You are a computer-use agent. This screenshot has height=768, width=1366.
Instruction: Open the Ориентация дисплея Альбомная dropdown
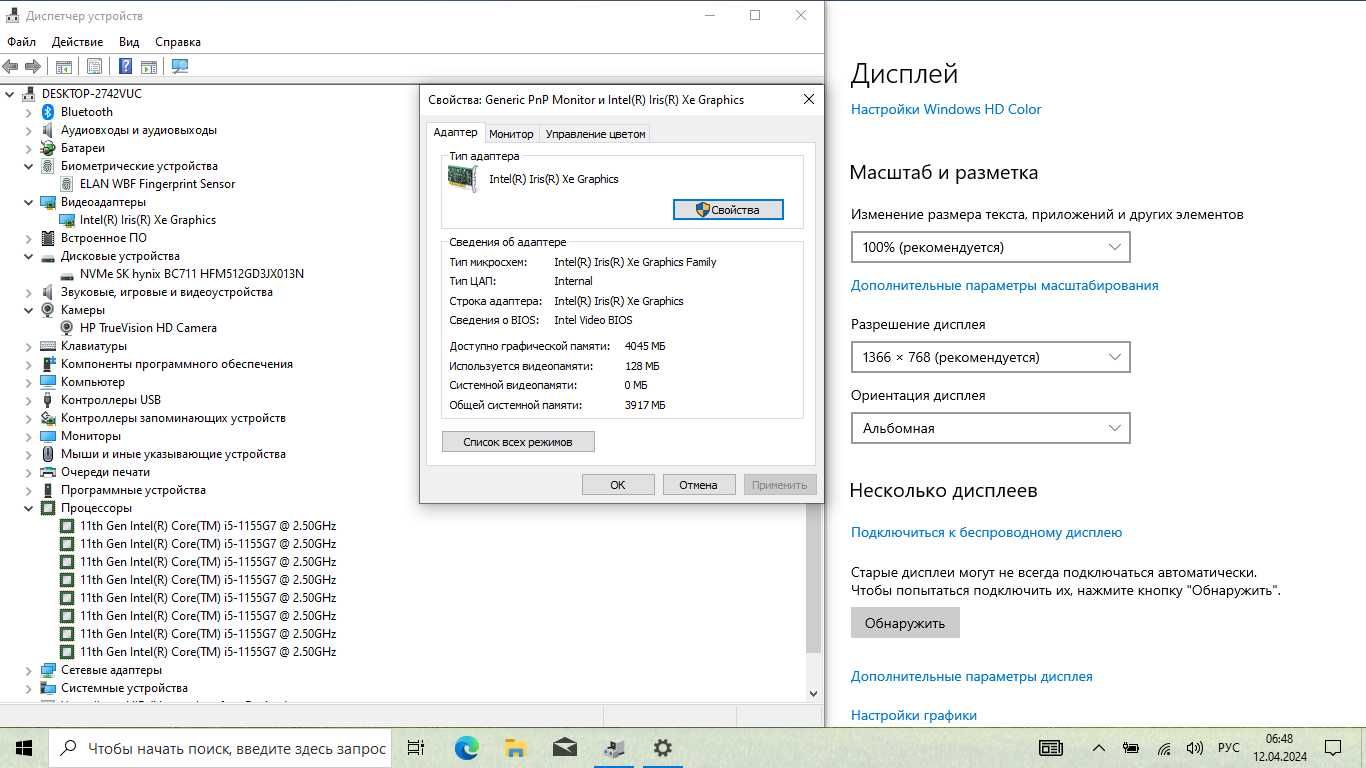(x=990, y=428)
